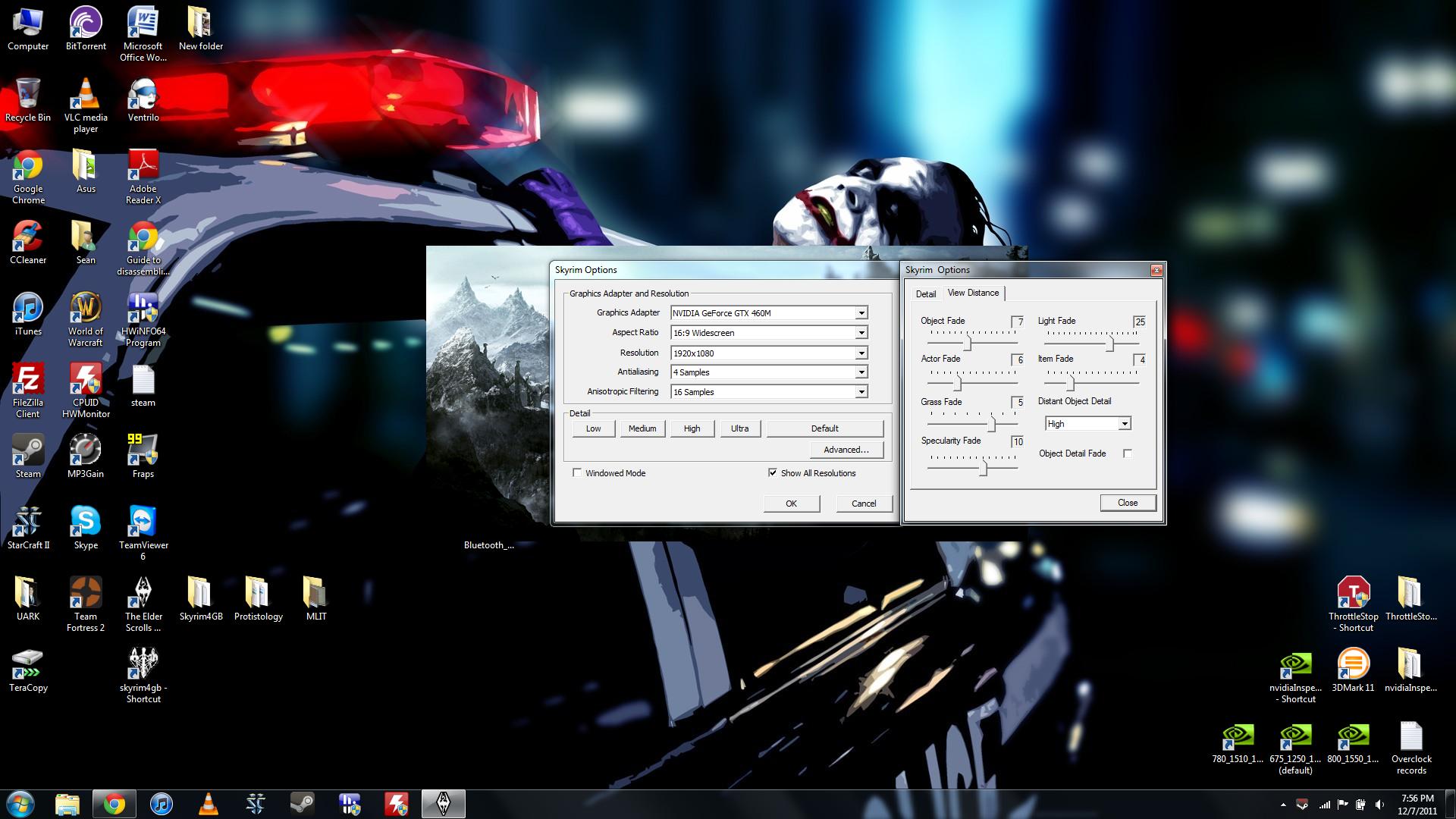Viewport: 1456px width, 819px height.
Task: Click the Object Fade value box
Action: (x=1018, y=322)
